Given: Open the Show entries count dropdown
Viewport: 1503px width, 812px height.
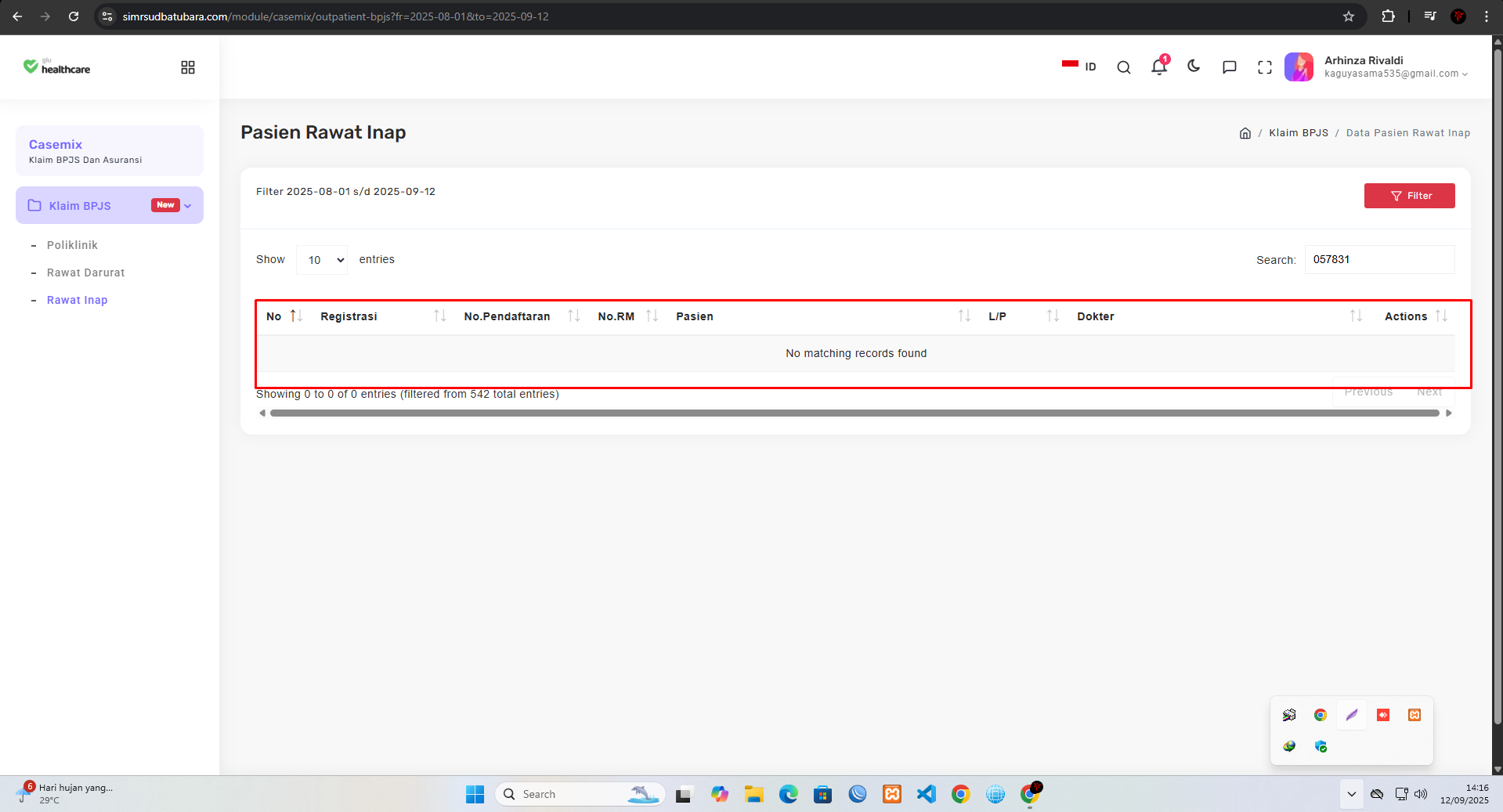Looking at the screenshot, I should [x=322, y=260].
